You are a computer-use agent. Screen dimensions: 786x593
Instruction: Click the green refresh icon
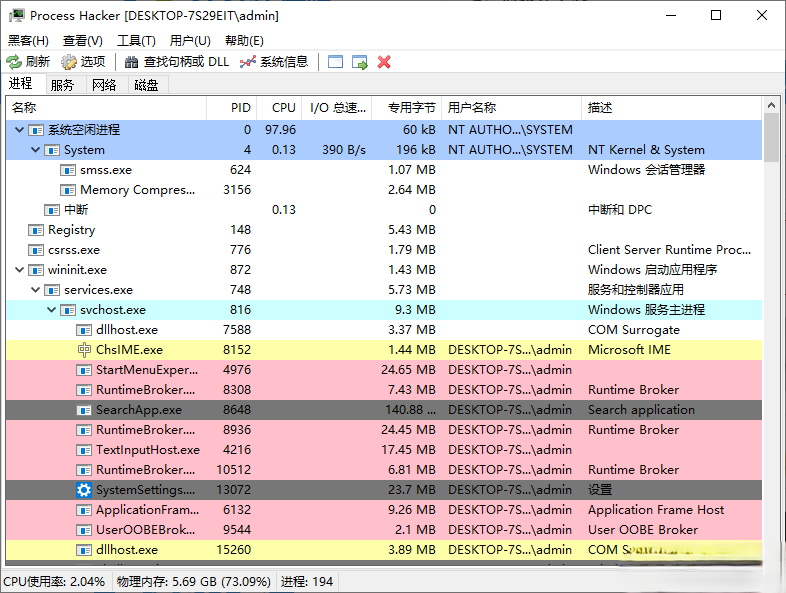click(x=14, y=62)
